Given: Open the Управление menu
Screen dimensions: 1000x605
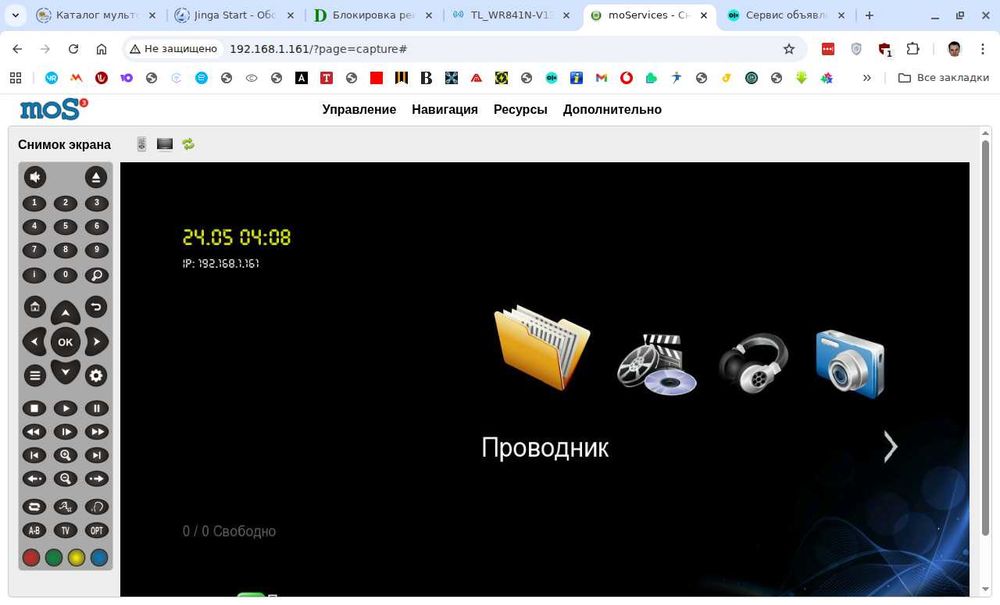Looking at the screenshot, I should coord(359,110).
